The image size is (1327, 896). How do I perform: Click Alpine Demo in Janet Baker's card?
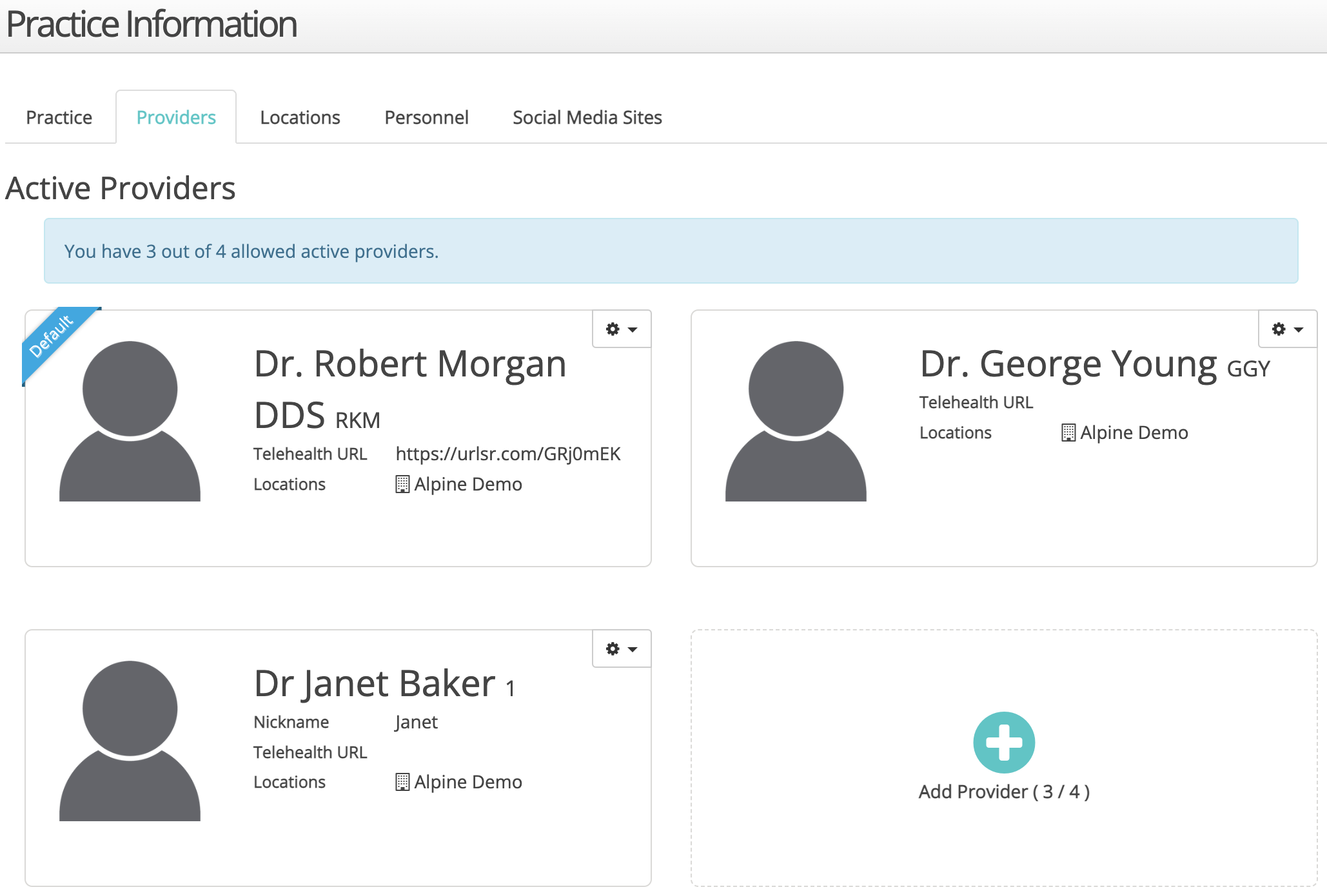468,782
